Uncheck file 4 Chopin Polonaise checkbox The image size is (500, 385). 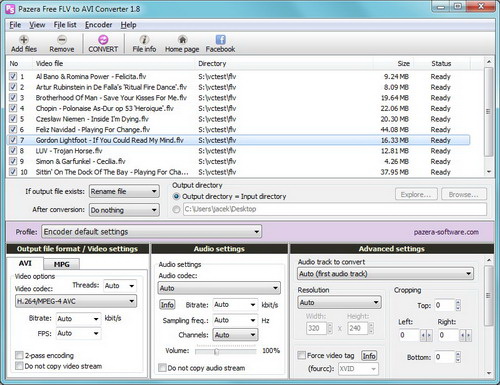click(x=13, y=108)
